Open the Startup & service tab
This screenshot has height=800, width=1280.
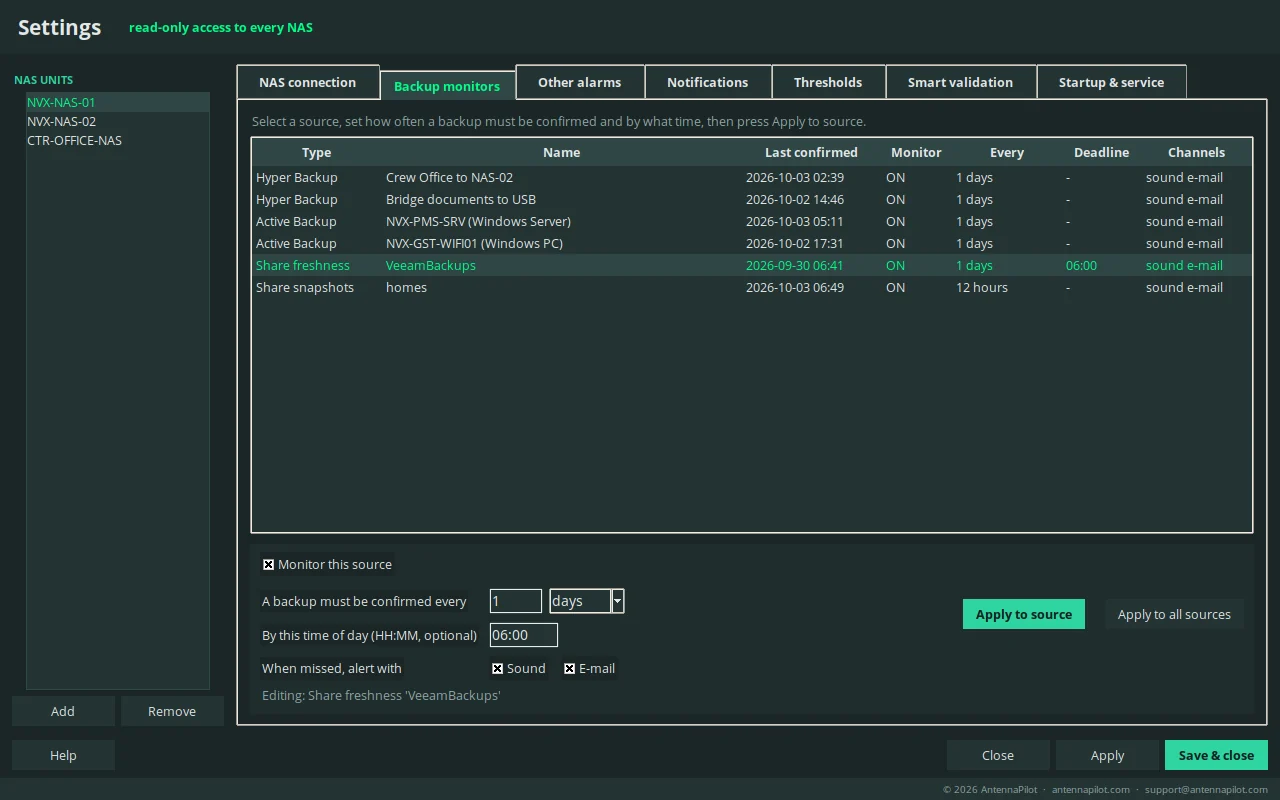click(1112, 82)
